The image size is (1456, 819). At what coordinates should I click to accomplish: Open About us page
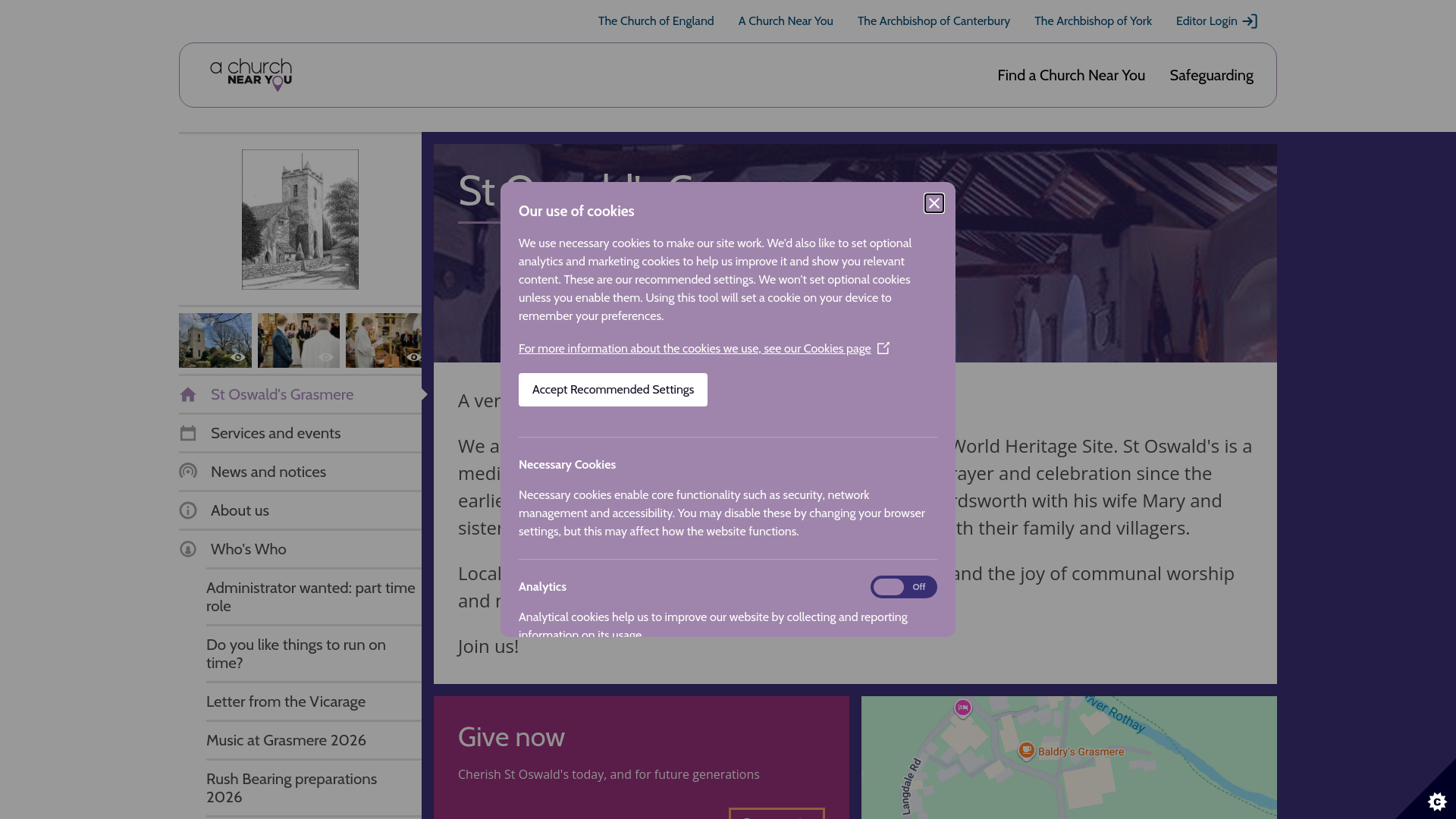pyautogui.click(x=300, y=510)
